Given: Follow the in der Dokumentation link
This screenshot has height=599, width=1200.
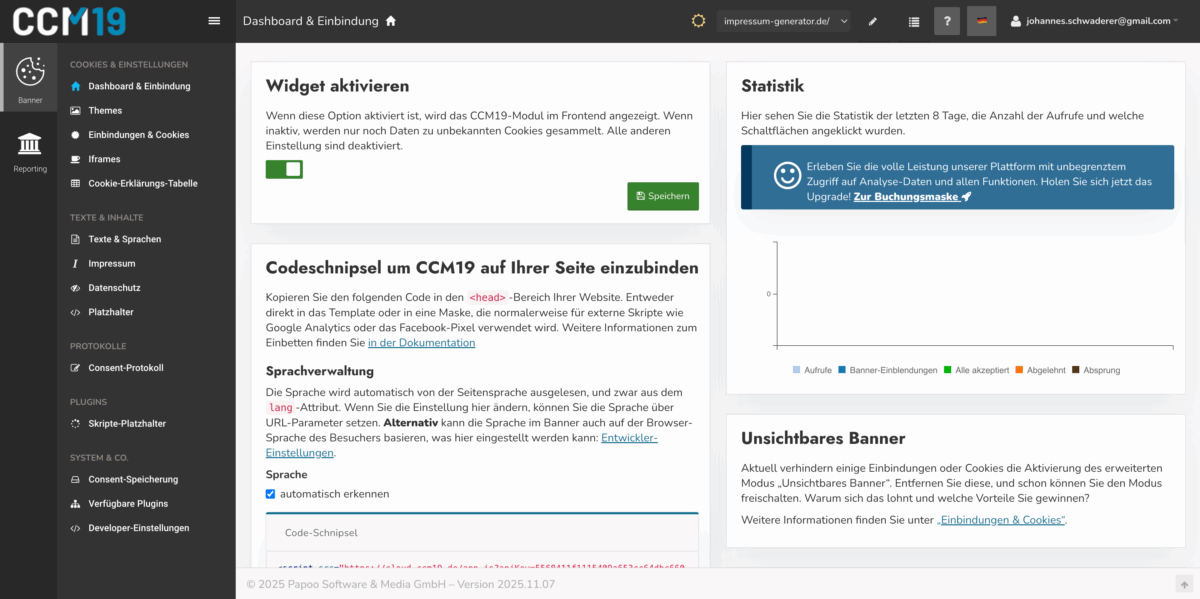Looking at the screenshot, I should click(x=421, y=343).
